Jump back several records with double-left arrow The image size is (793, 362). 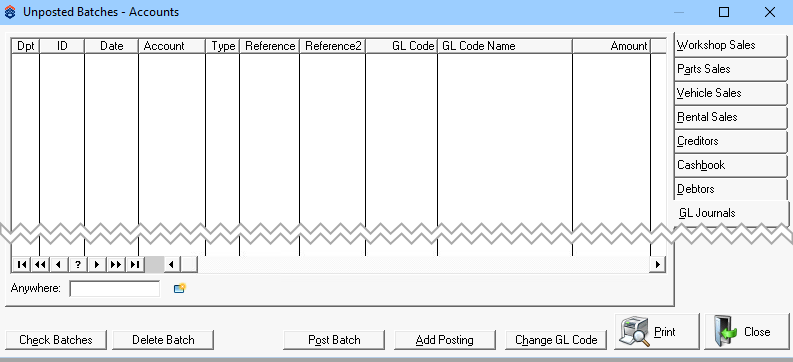tap(40, 264)
